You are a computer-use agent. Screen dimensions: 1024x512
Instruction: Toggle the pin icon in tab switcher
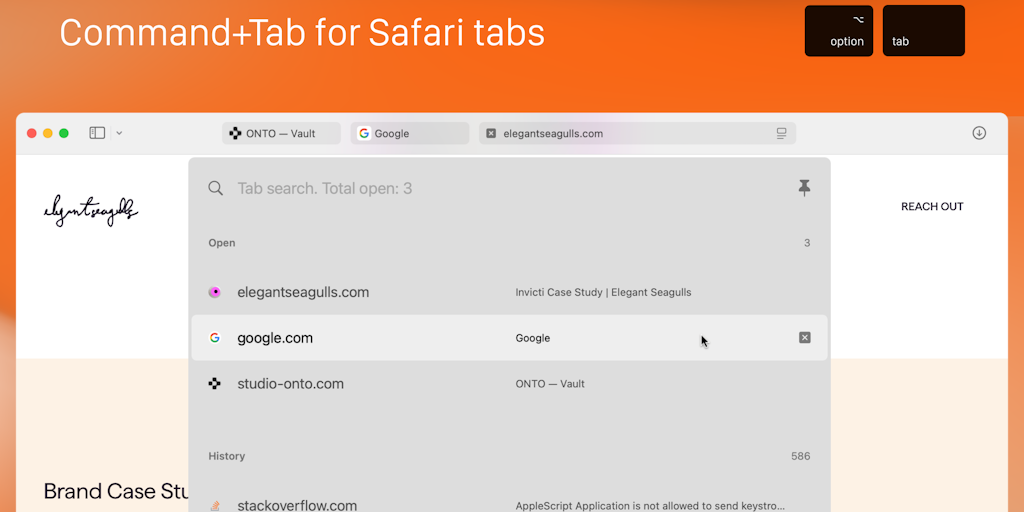coord(804,188)
